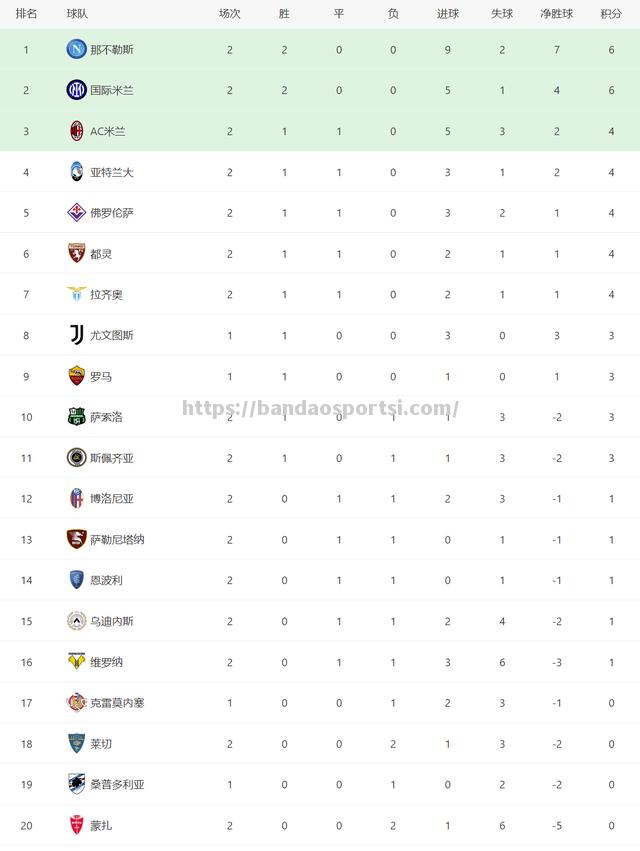Click the Inter Milan club logo
This screenshot has width=640, height=851.
[77, 90]
